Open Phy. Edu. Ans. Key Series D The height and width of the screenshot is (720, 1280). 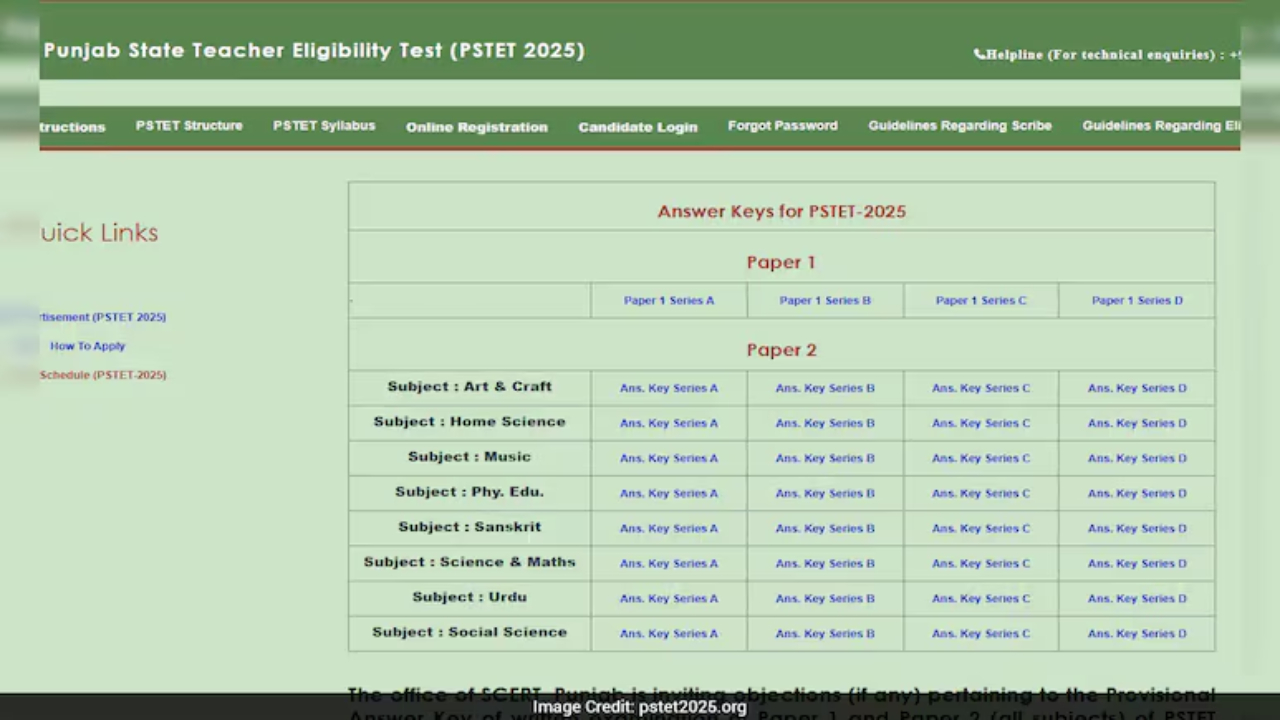(x=1136, y=492)
